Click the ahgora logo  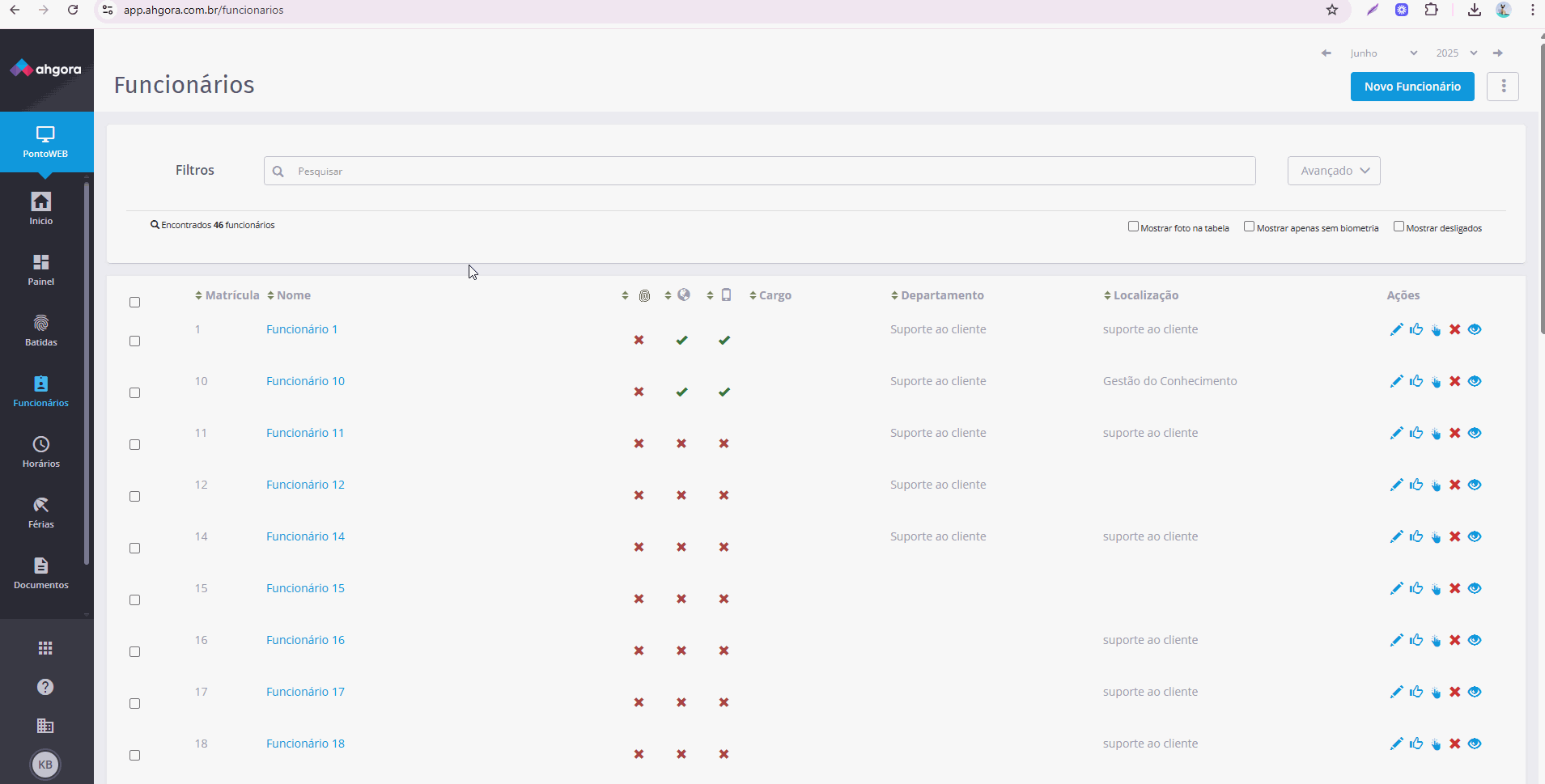[x=45, y=69]
